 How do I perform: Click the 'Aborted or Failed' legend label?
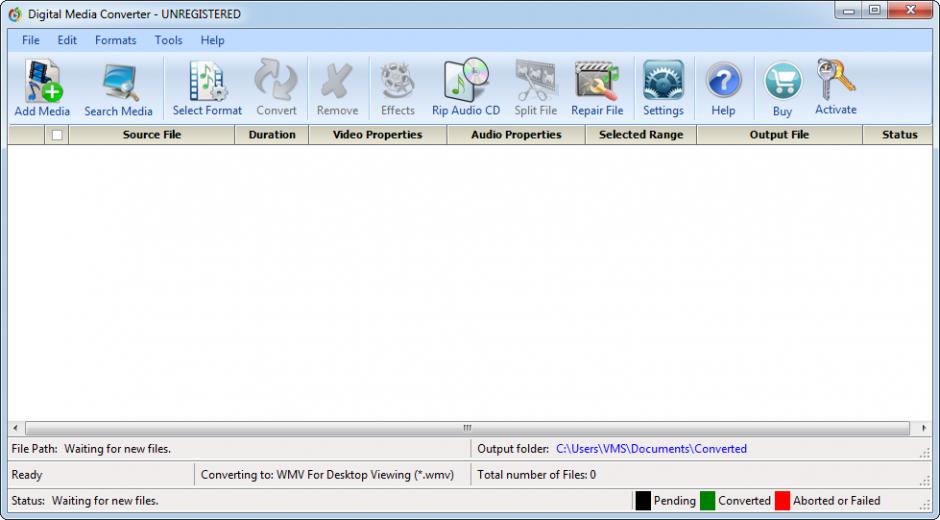[x=837, y=501]
